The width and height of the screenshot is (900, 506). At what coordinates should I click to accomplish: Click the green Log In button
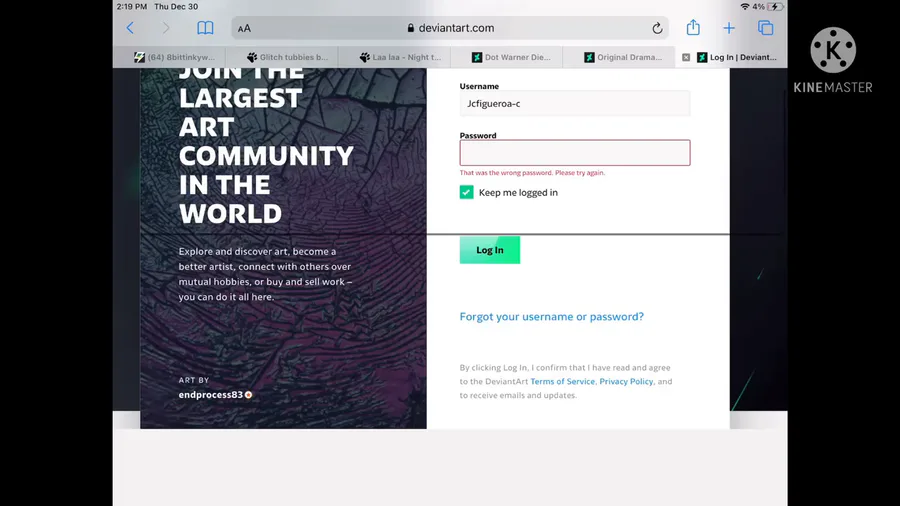490,250
